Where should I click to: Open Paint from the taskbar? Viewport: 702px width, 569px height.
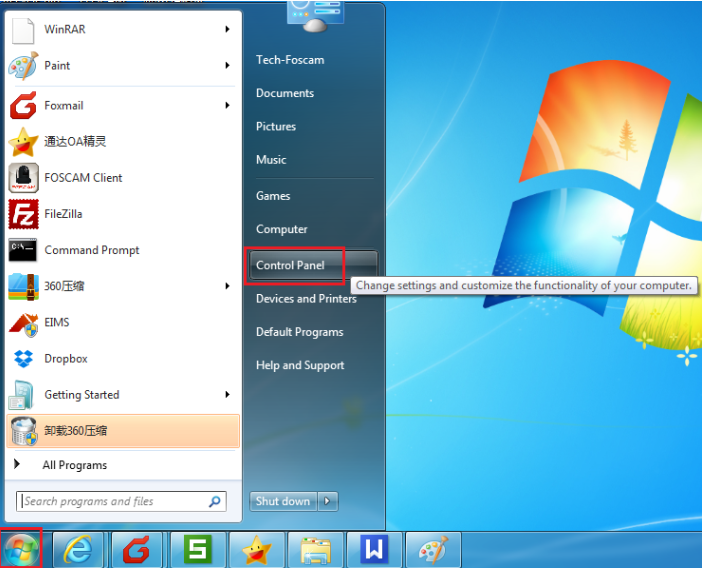coord(433,549)
